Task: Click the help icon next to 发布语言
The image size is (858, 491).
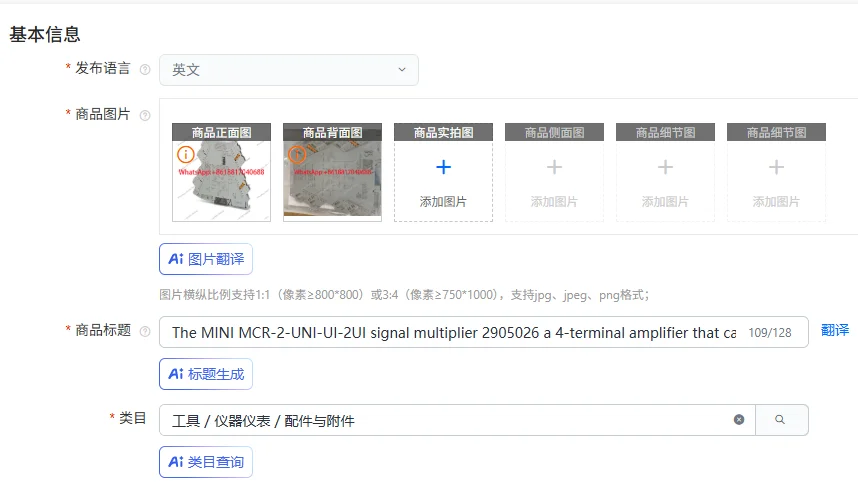Action: (x=145, y=70)
